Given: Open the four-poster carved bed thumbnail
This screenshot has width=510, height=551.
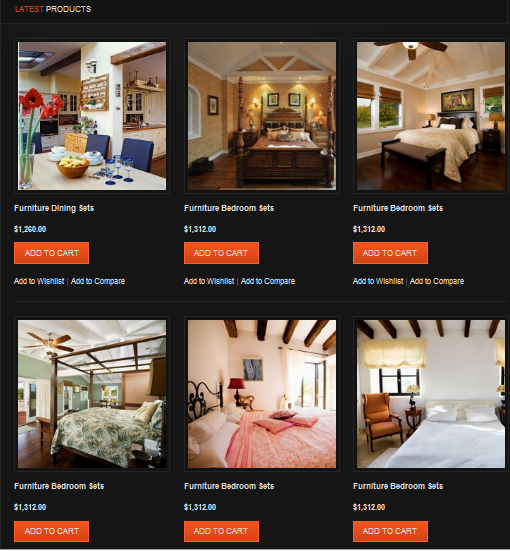Looking at the screenshot, I should (x=262, y=116).
